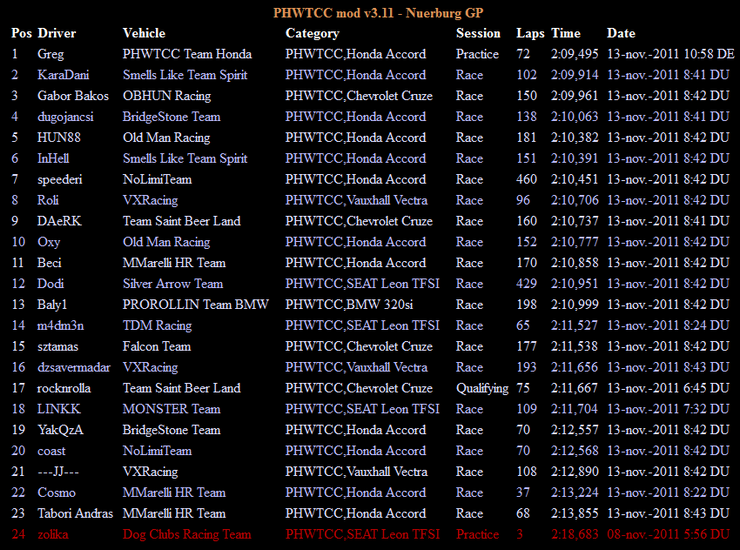
Task: Select driver name zolika in red row
Action: [53, 534]
